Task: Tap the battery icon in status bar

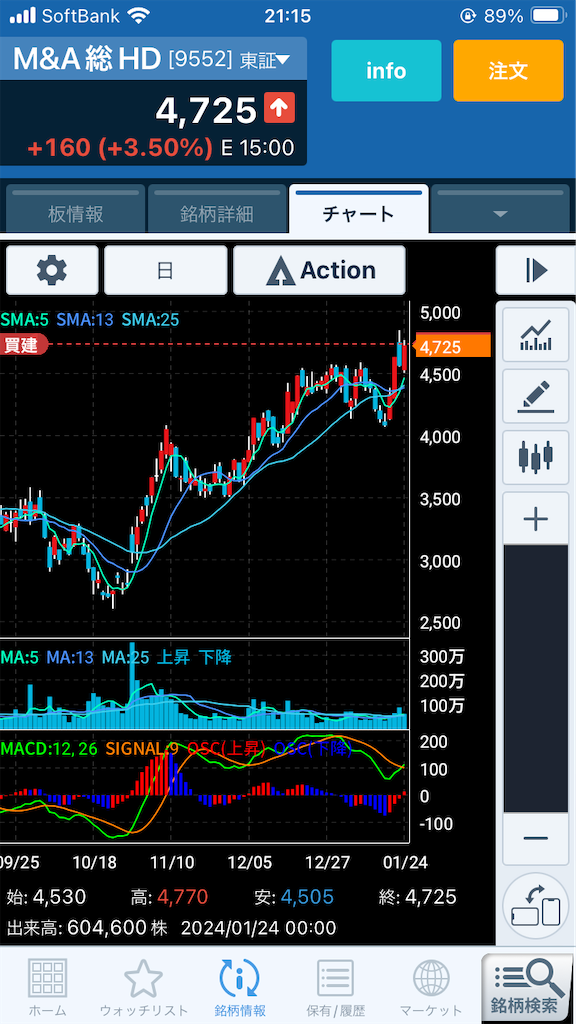Action: tap(547, 16)
